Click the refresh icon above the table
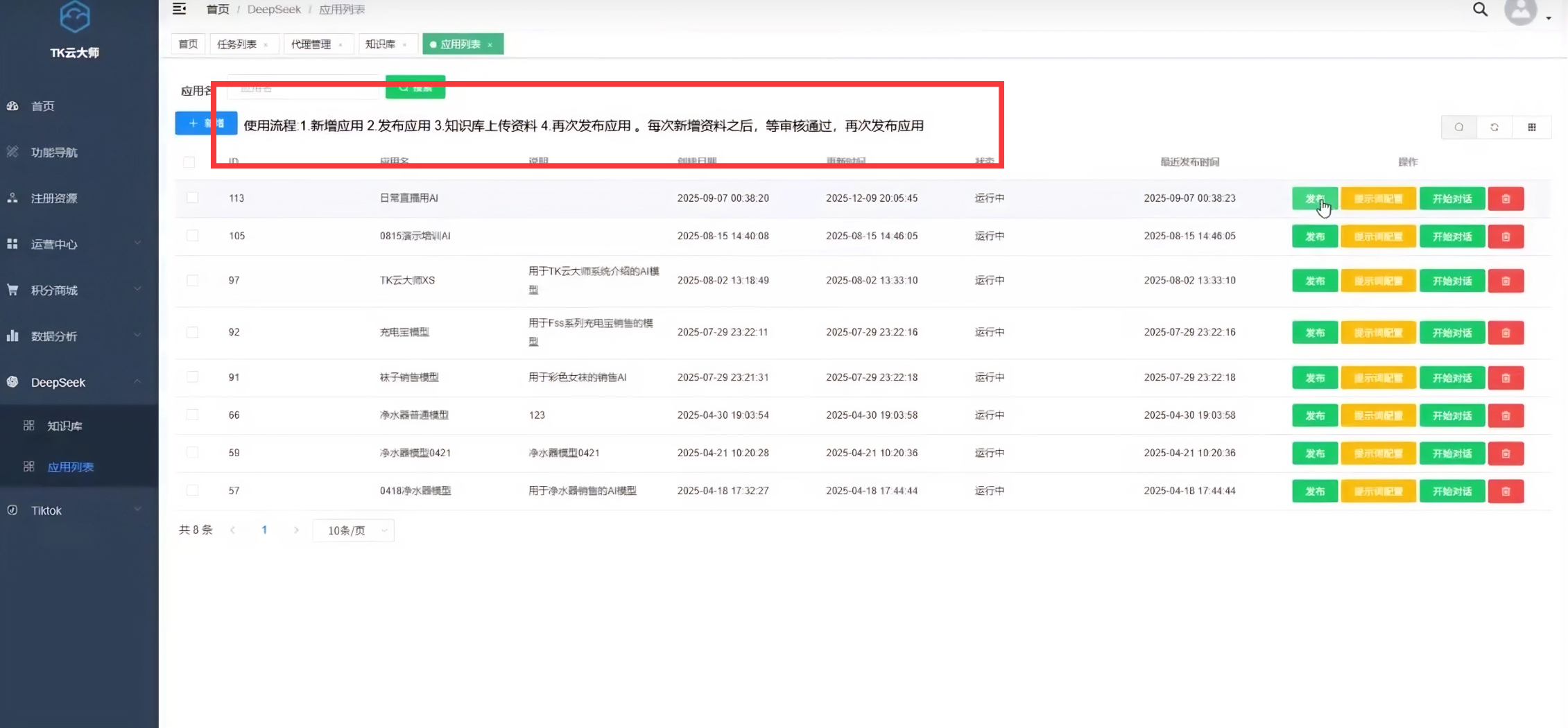1568x728 pixels. coord(1496,127)
